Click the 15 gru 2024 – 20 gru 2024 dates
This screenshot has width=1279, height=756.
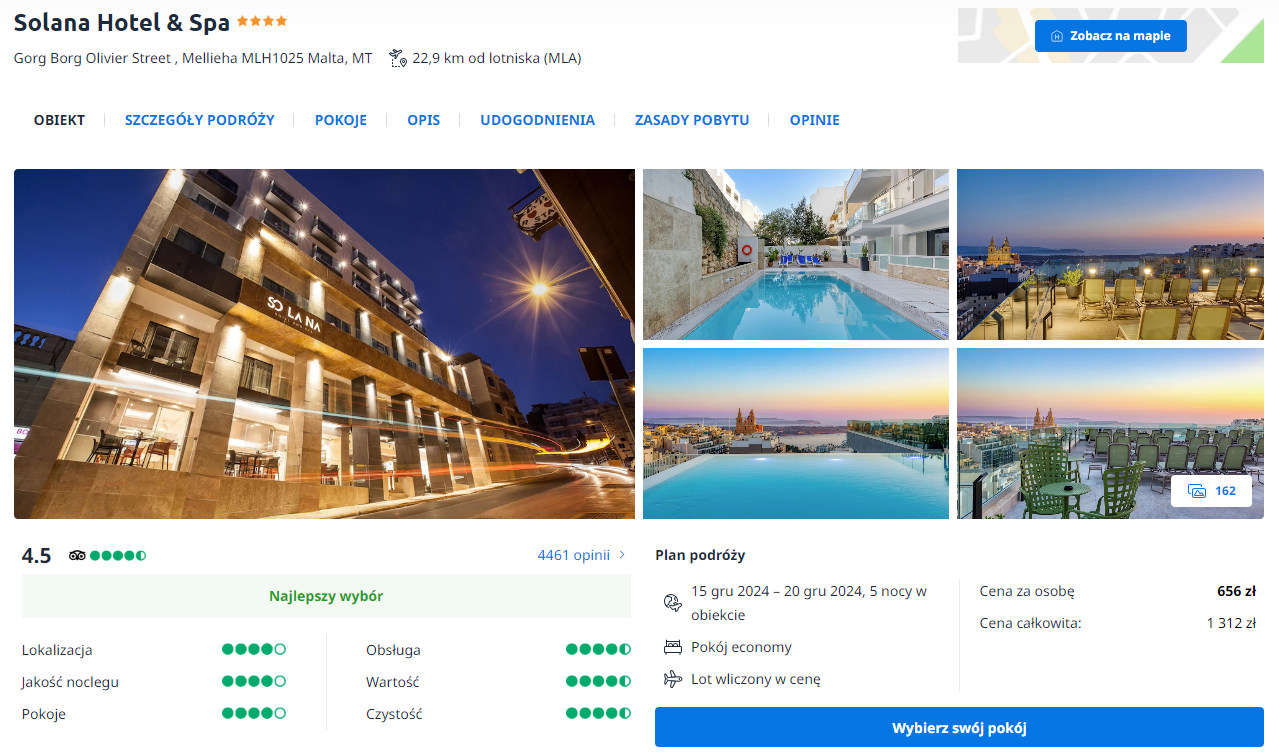pyautogui.click(x=809, y=603)
